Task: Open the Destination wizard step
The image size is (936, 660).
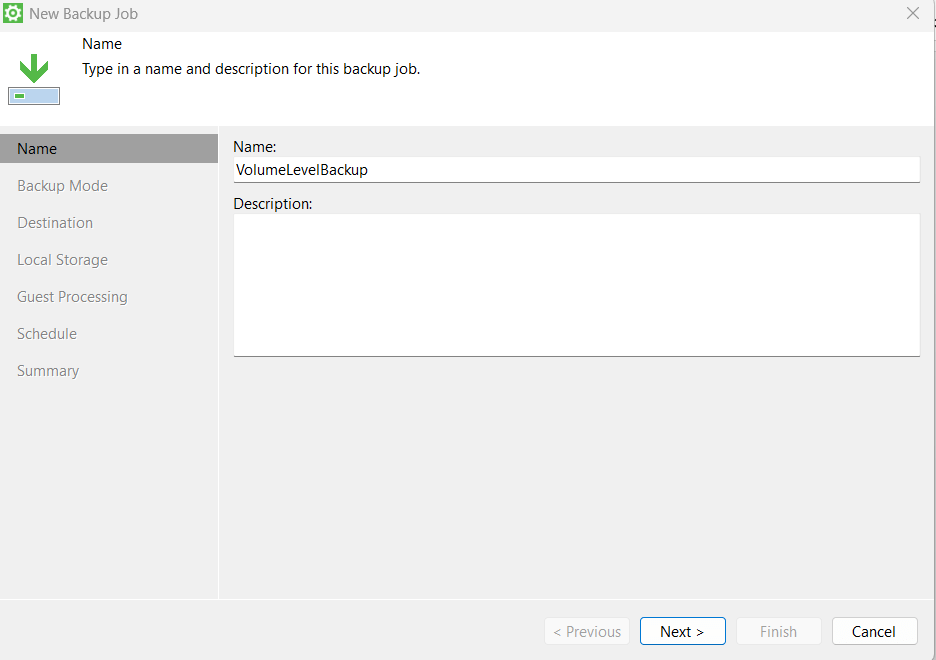Action: point(55,223)
